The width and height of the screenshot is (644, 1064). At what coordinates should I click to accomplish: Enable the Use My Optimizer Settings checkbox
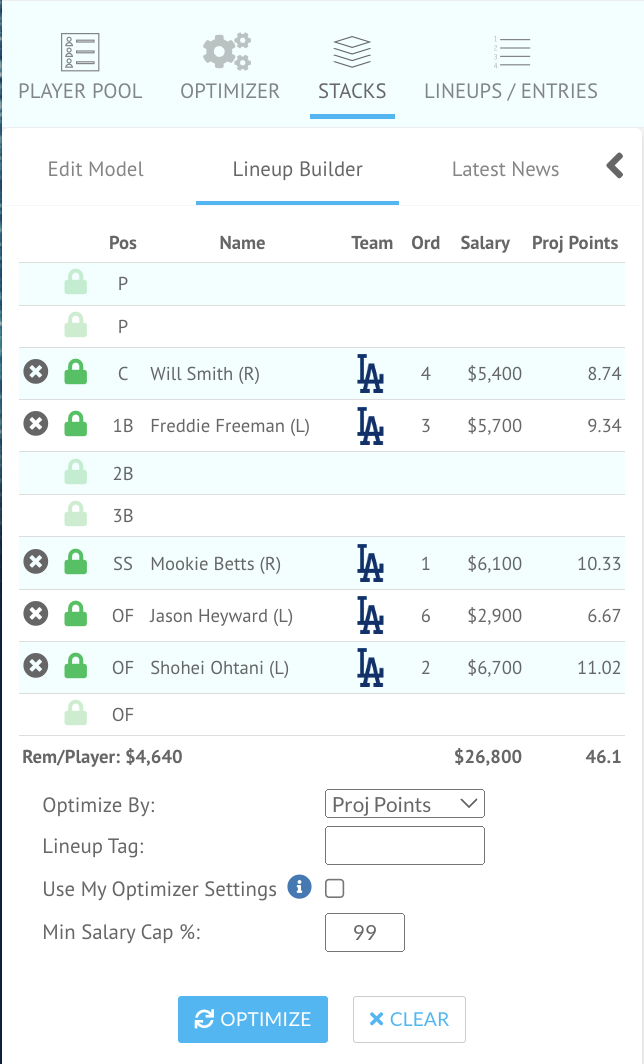pyautogui.click(x=334, y=888)
